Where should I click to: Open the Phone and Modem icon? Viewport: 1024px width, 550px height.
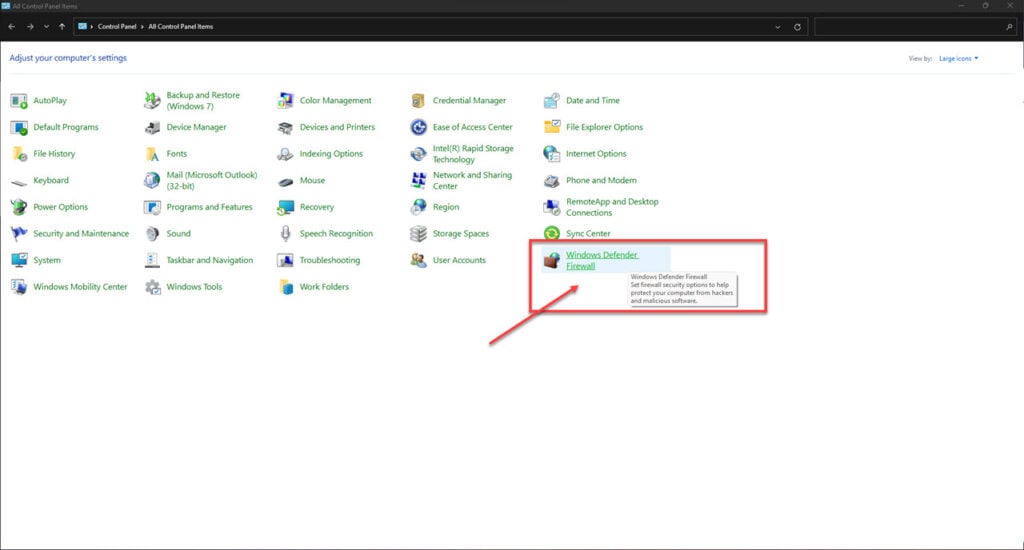coord(552,181)
